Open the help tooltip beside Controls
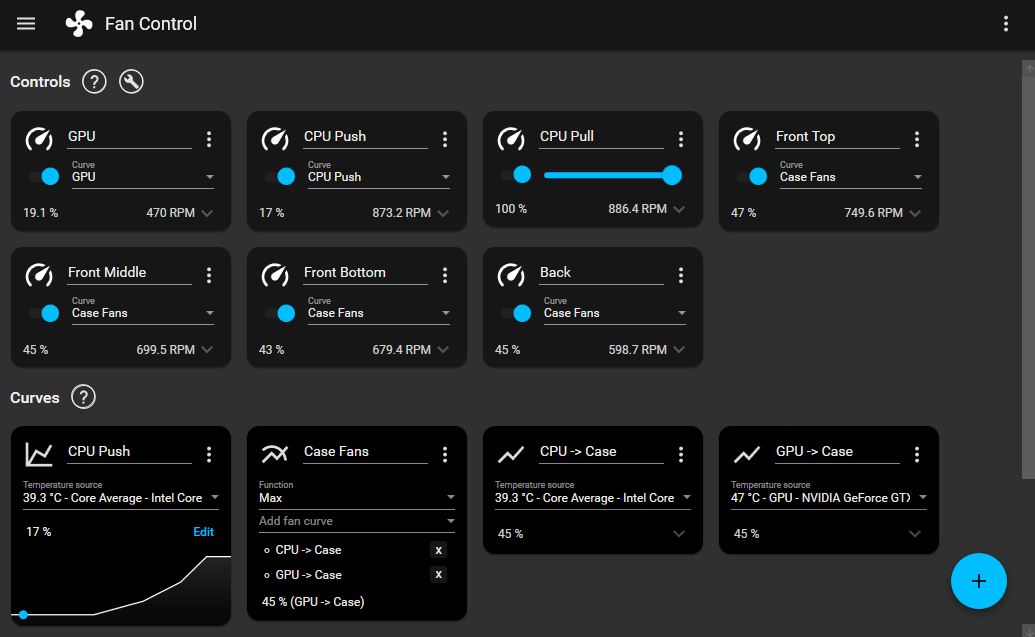This screenshot has height=637, width=1035. [94, 82]
